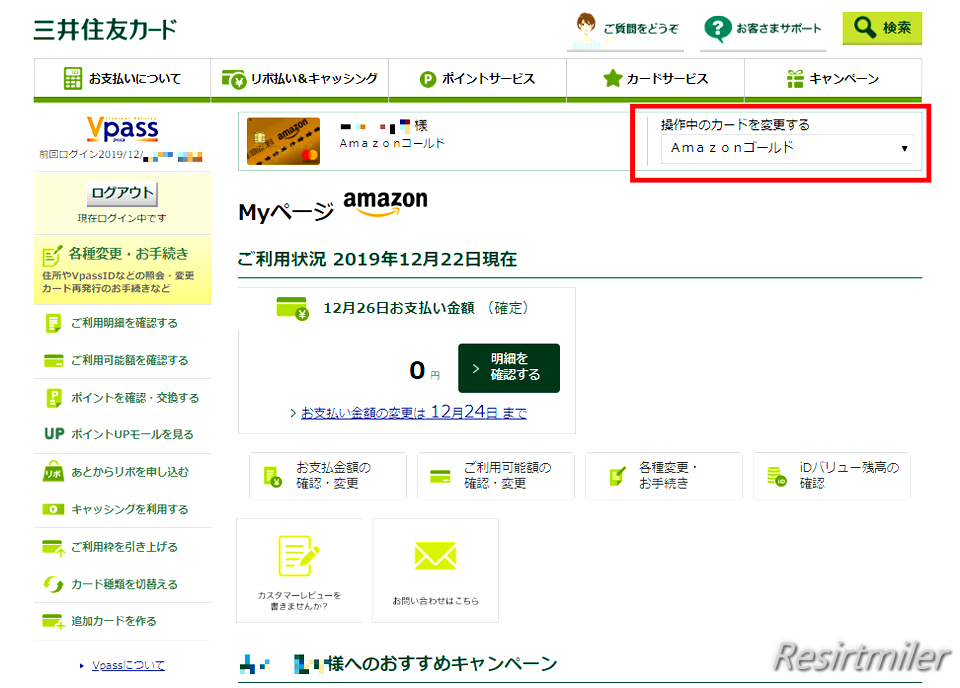The image size is (960, 688).
Task: Open the お支払いについて menu
Action: point(122,79)
